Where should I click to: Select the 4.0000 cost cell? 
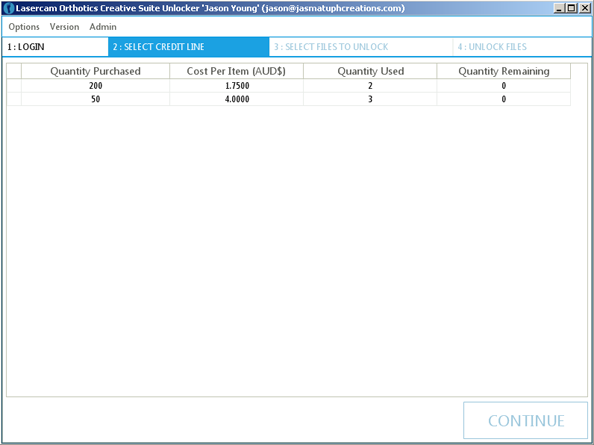pos(236,99)
